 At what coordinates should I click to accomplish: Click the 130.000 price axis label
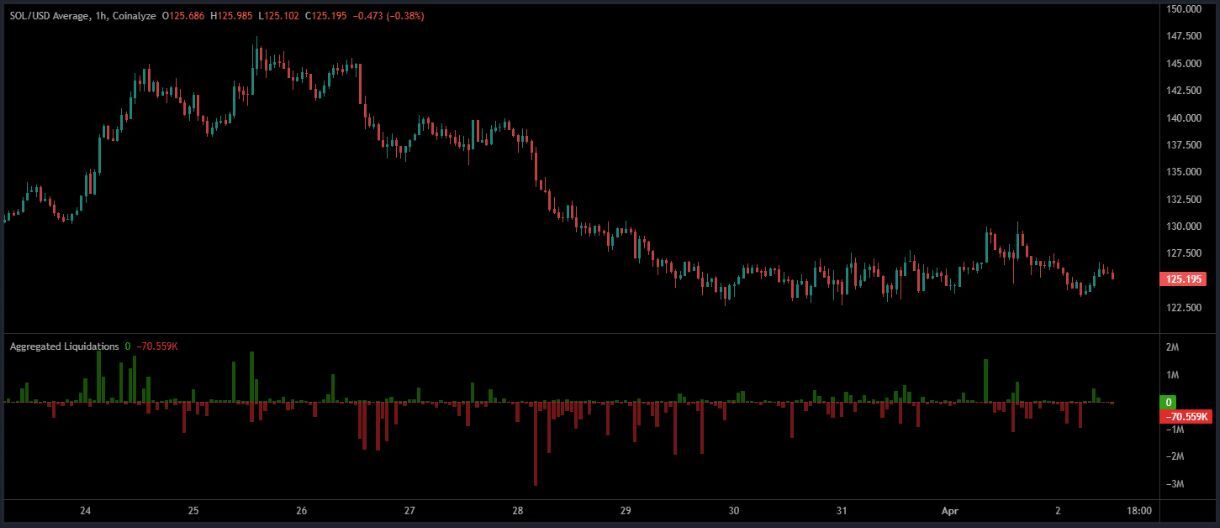1184,226
